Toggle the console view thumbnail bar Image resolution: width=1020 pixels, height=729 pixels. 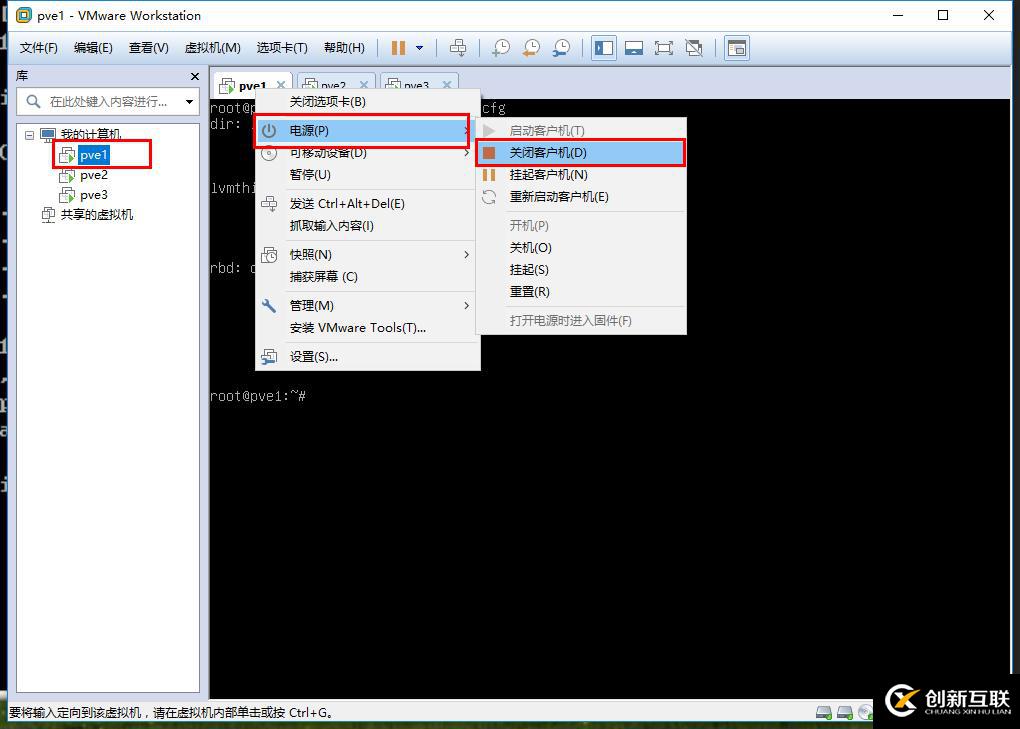point(632,47)
